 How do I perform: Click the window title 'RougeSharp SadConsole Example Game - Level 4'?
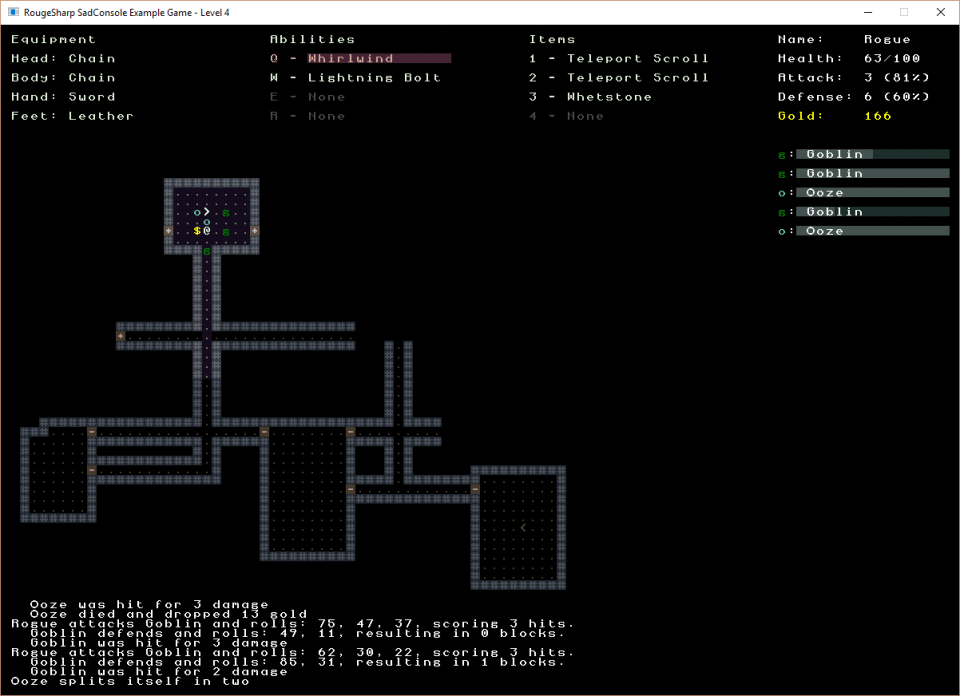pos(127,12)
